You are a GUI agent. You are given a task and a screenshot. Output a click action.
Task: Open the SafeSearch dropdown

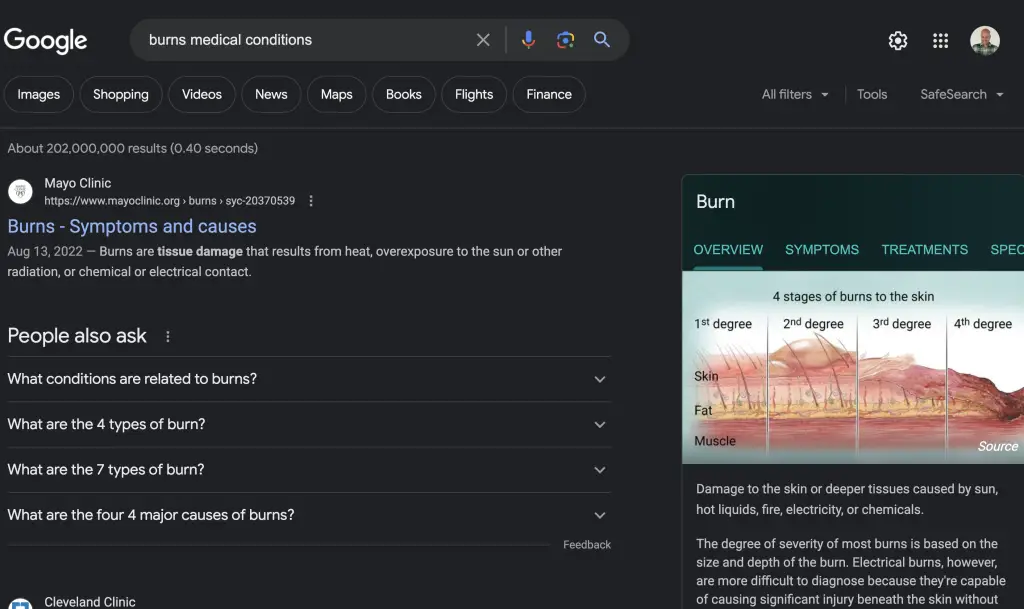pyautogui.click(x=961, y=95)
